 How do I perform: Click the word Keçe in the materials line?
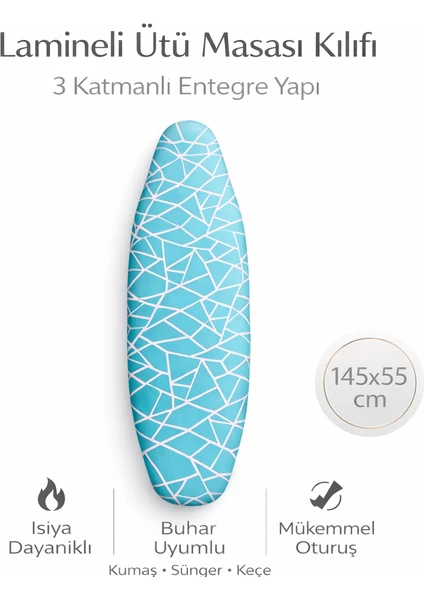254,571
